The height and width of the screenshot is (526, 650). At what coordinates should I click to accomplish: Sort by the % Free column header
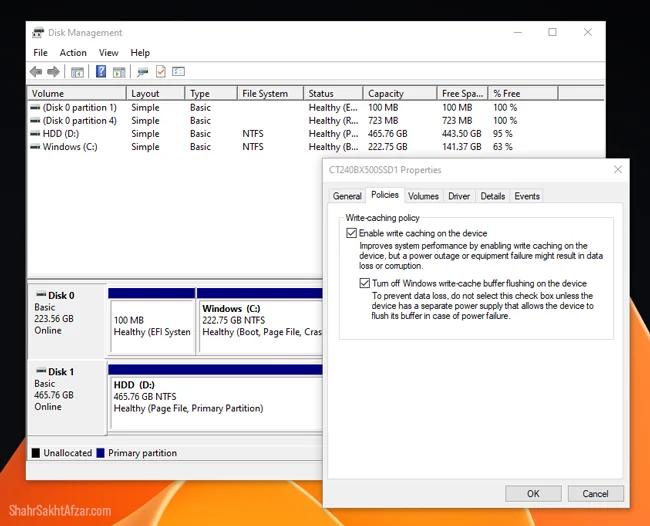[x=523, y=94]
